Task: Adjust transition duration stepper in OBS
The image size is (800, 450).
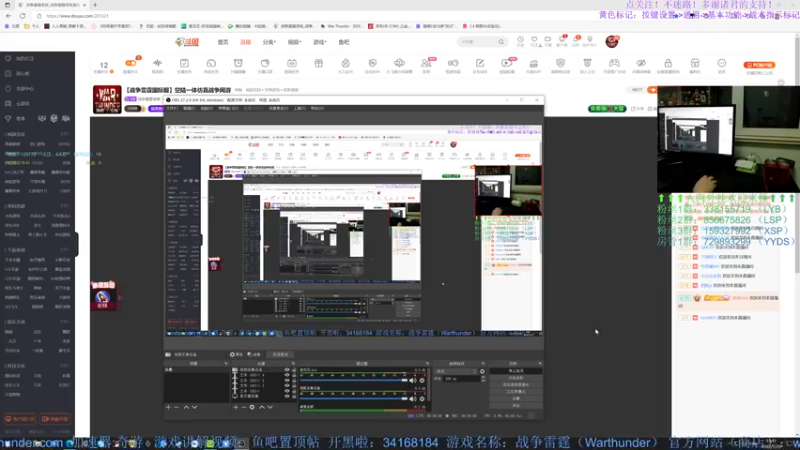Action: 483,379
